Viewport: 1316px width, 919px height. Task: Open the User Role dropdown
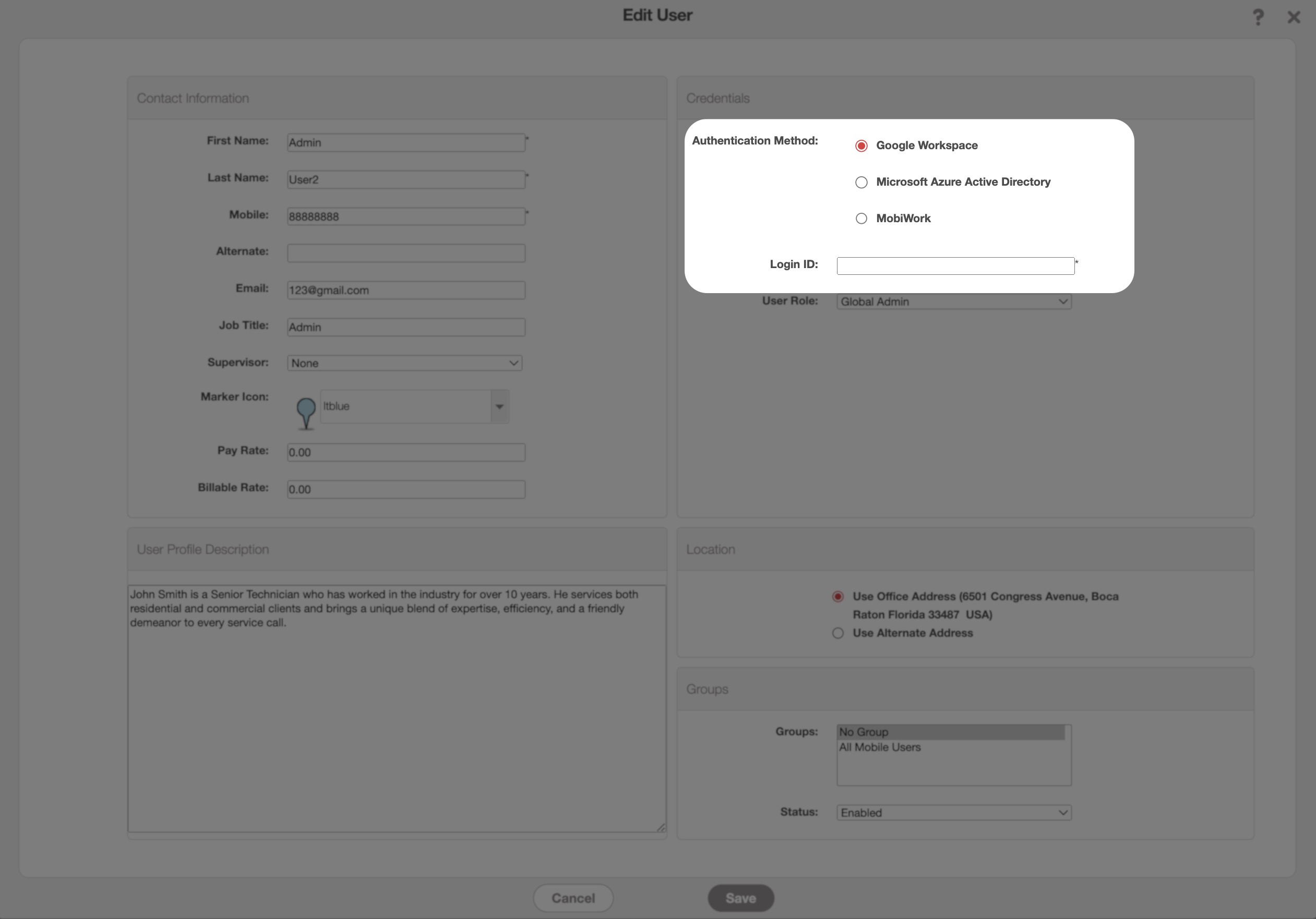[x=954, y=301]
